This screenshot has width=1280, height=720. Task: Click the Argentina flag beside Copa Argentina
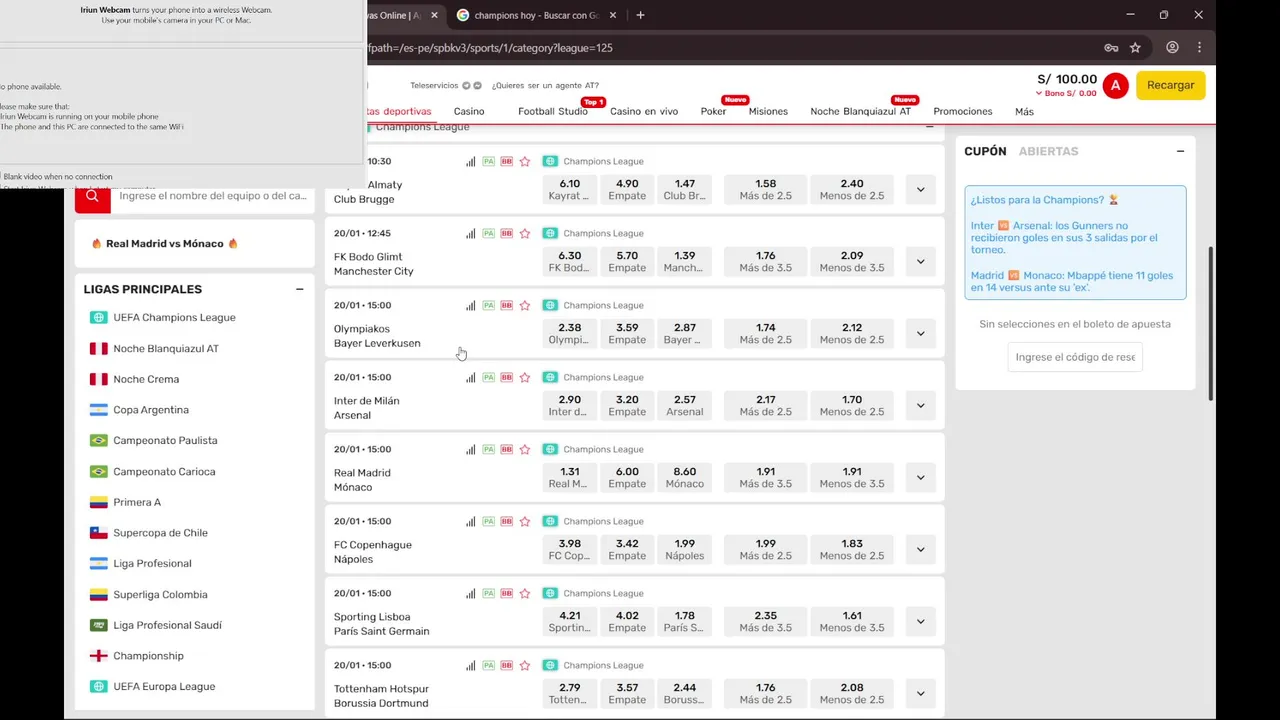coord(98,410)
